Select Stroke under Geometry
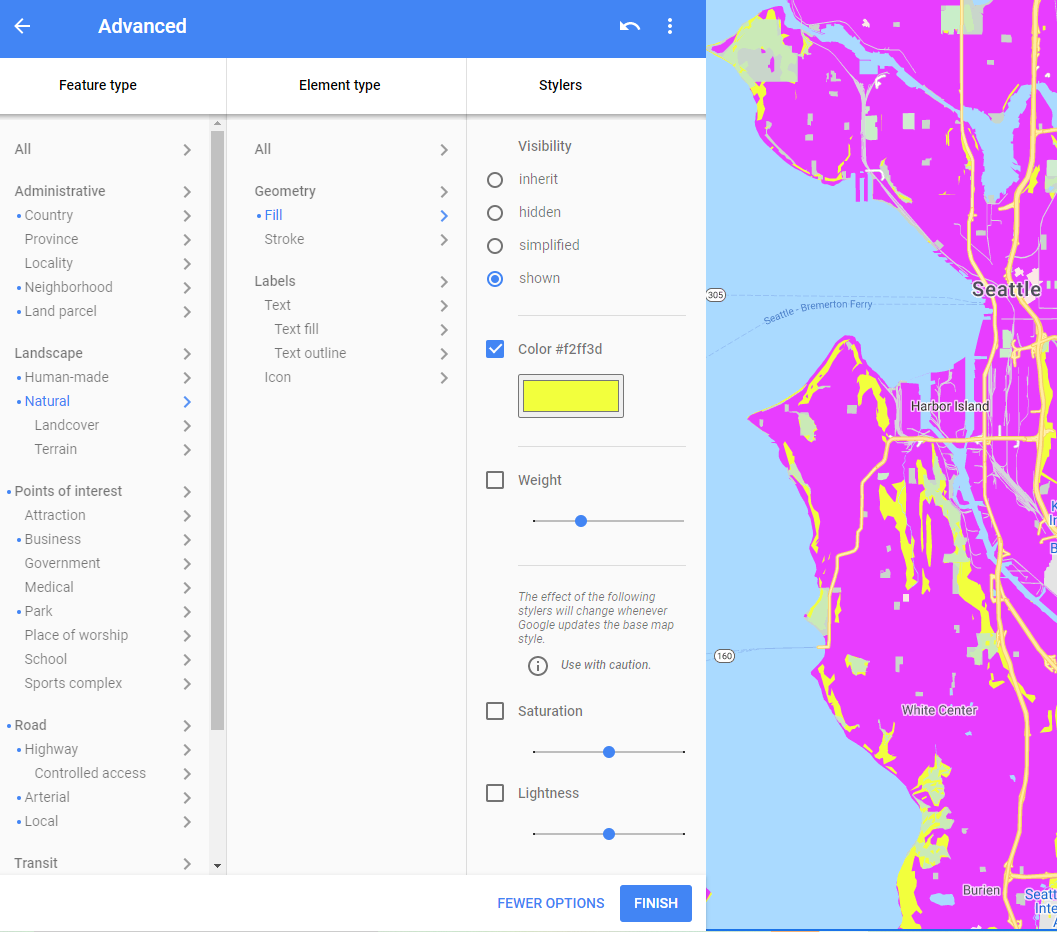 coord(284,240)
